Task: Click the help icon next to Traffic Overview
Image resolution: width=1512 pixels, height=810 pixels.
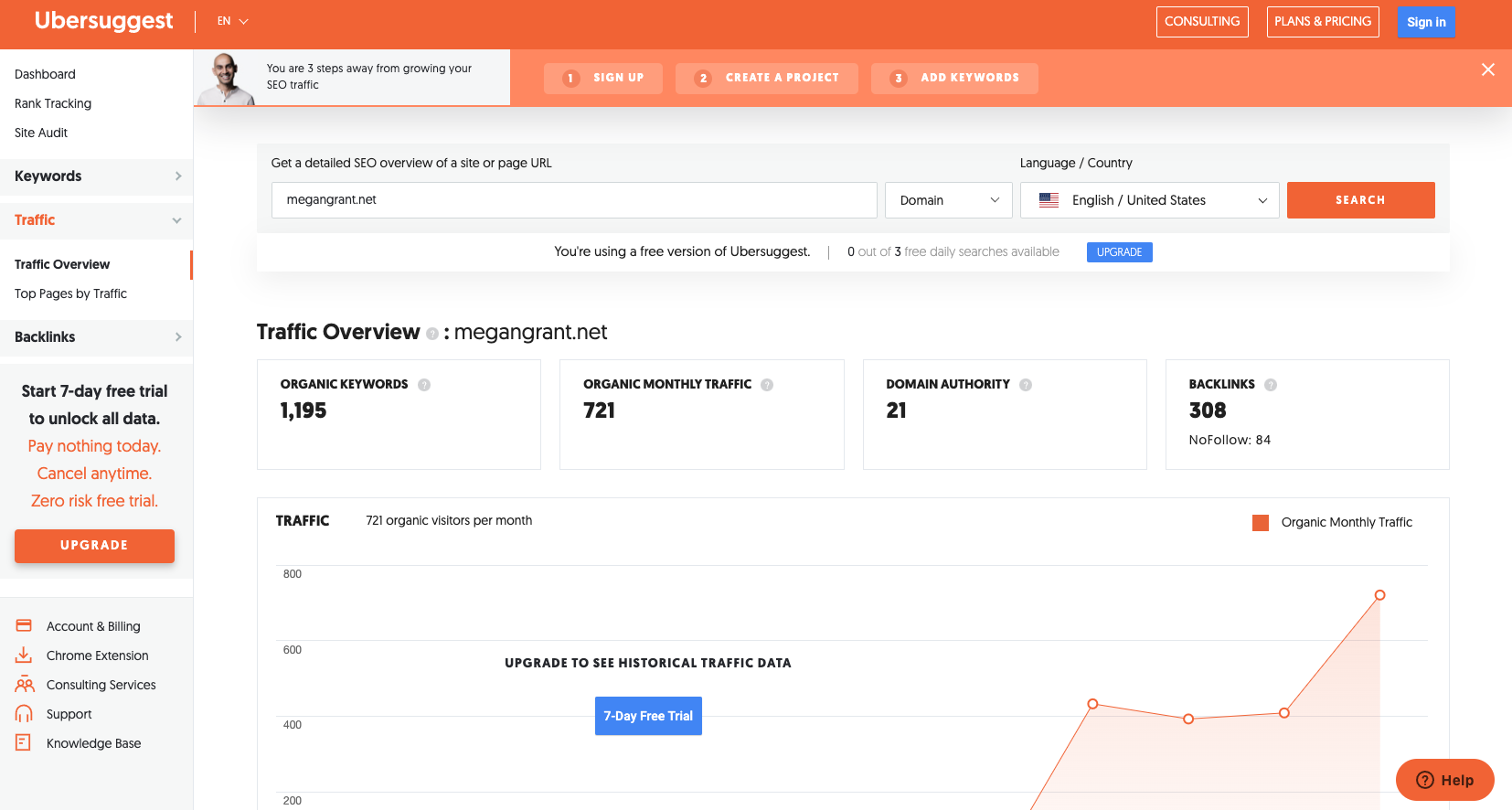Action: pos(432,334)
